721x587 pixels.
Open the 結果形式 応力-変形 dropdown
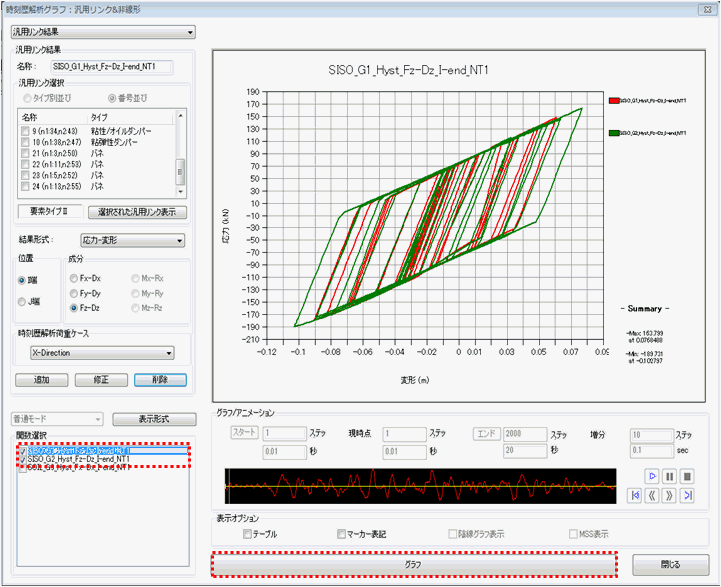point(133,240)
